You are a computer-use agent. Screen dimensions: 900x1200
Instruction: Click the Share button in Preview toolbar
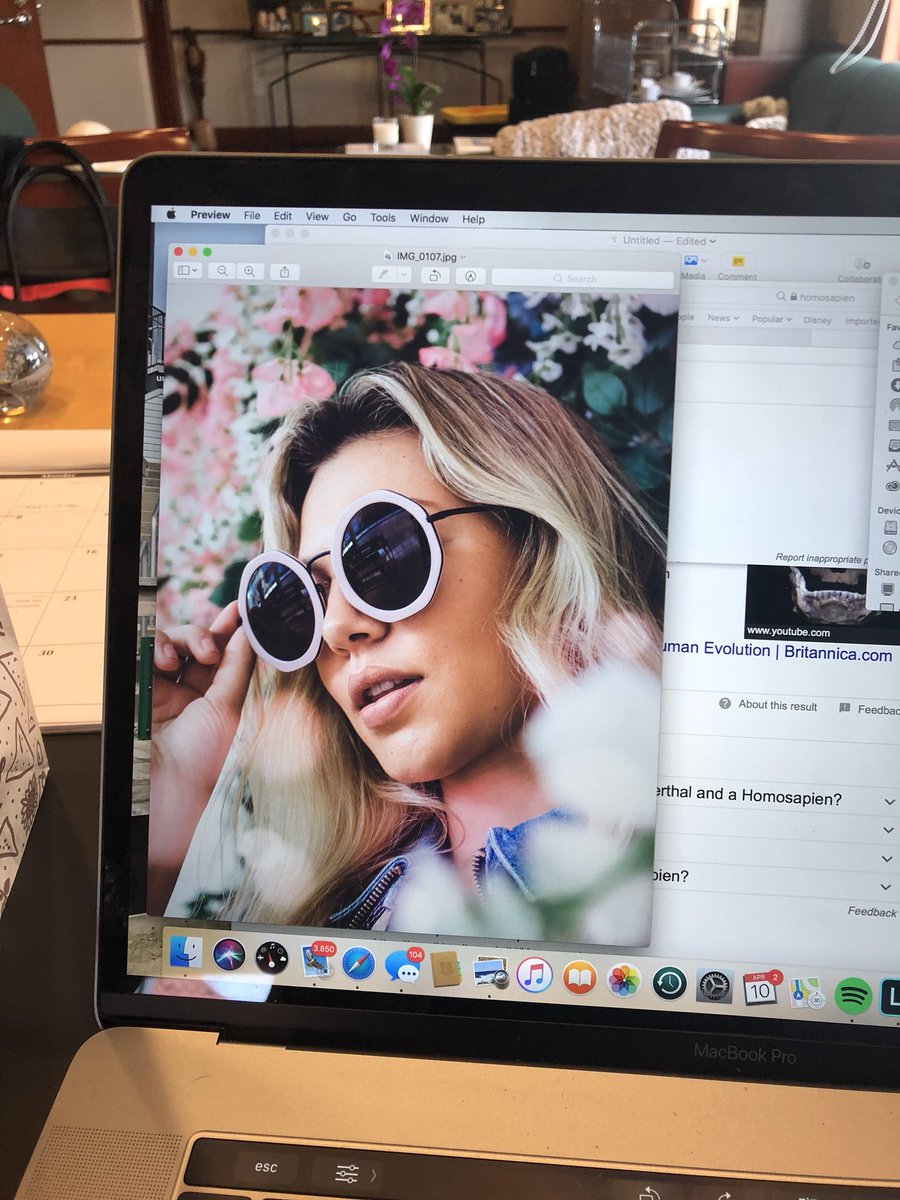coord(285,272)
